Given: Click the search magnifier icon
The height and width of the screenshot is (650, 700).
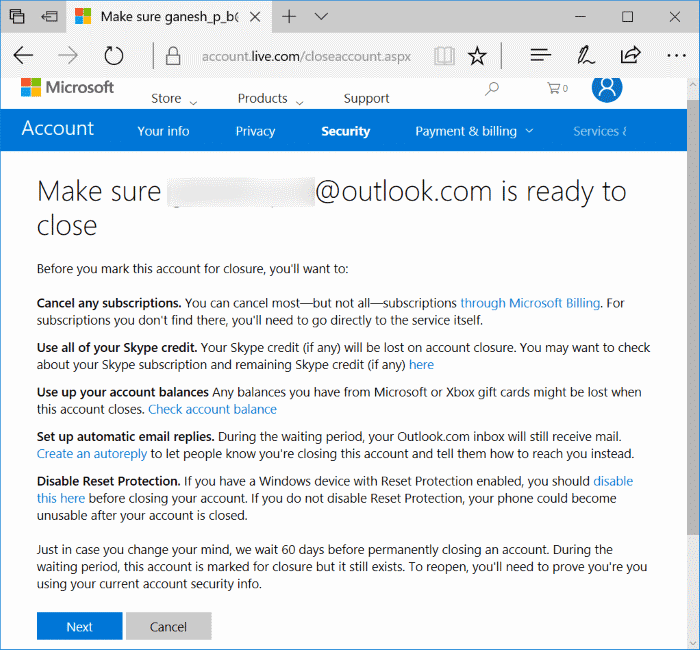Looking at the screenshot, I should (x=492, y=88).
